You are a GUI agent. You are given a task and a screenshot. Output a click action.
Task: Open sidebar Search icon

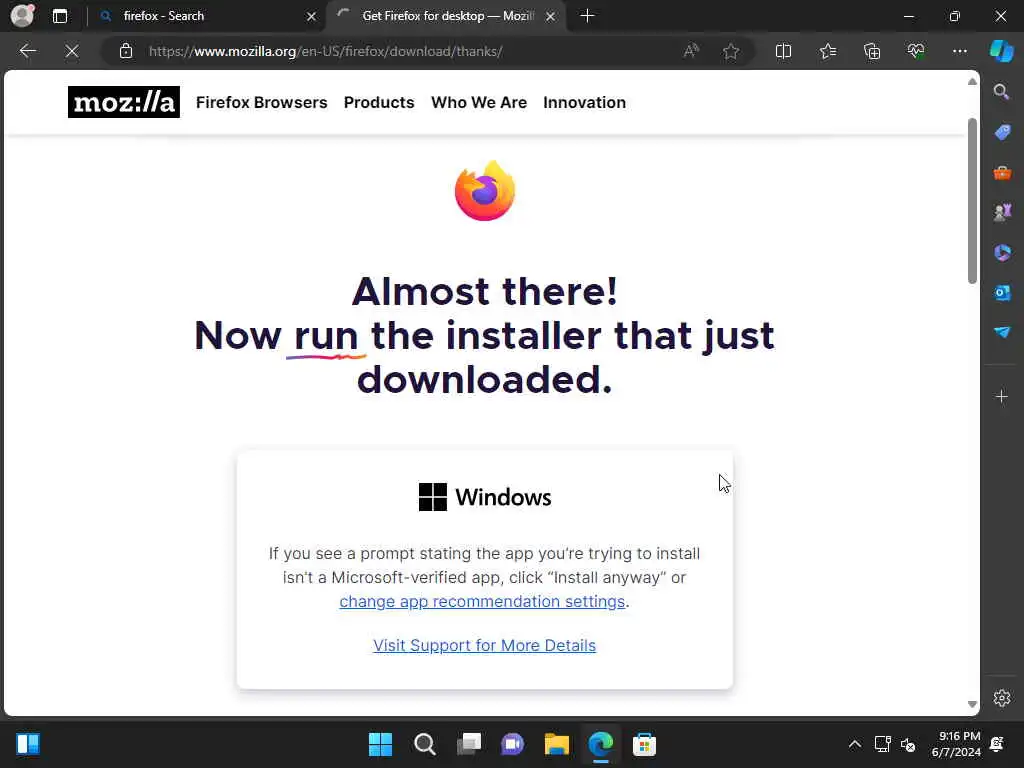click(1002, 91)
